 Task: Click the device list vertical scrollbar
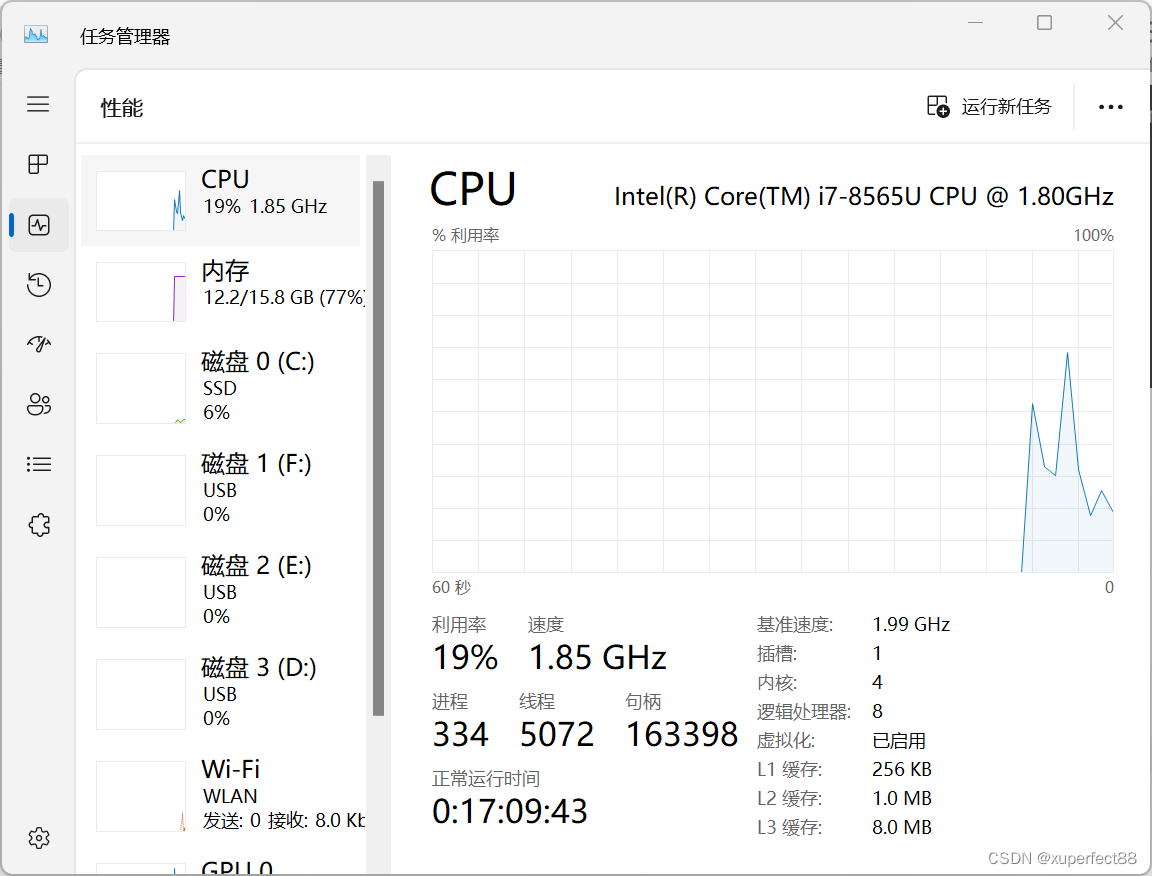pos(378,448)
